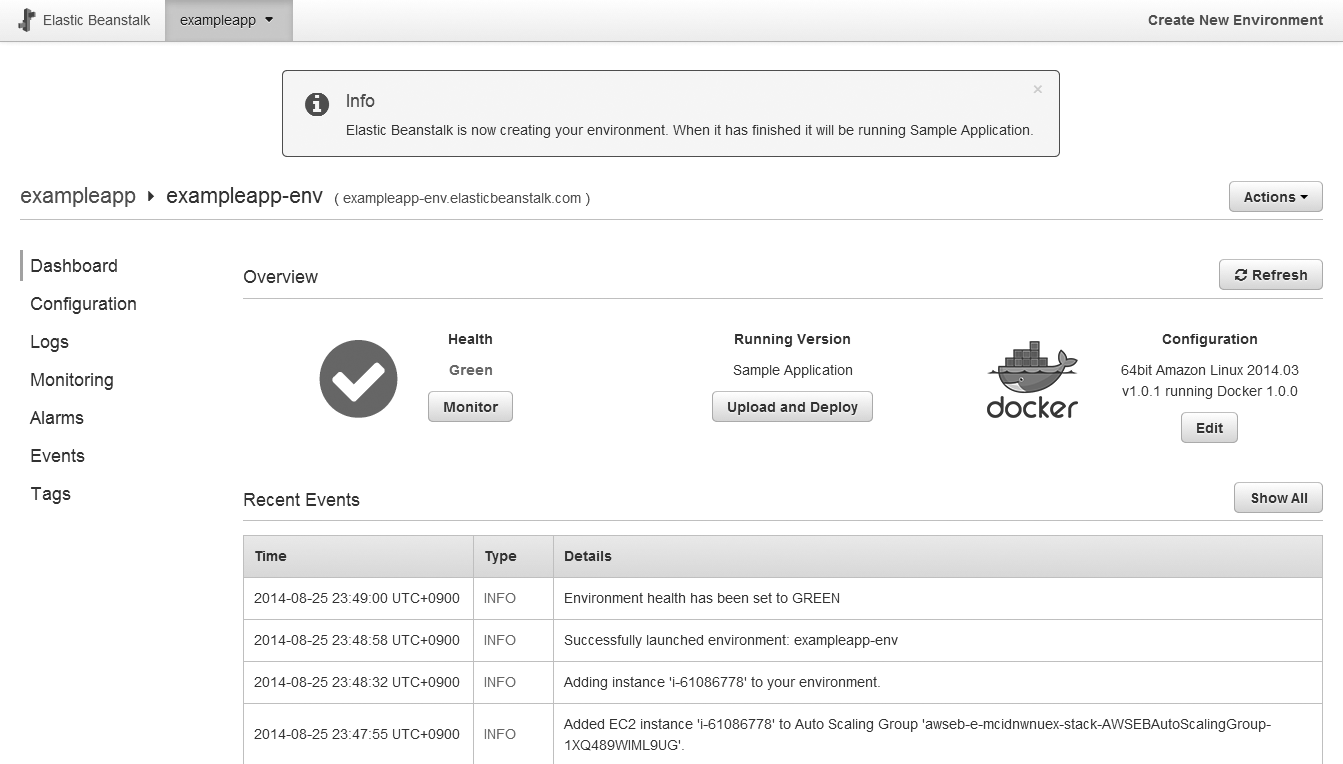Show All recent events
This screenshot has width=1343, height=764.
(x=1278, y=498)
